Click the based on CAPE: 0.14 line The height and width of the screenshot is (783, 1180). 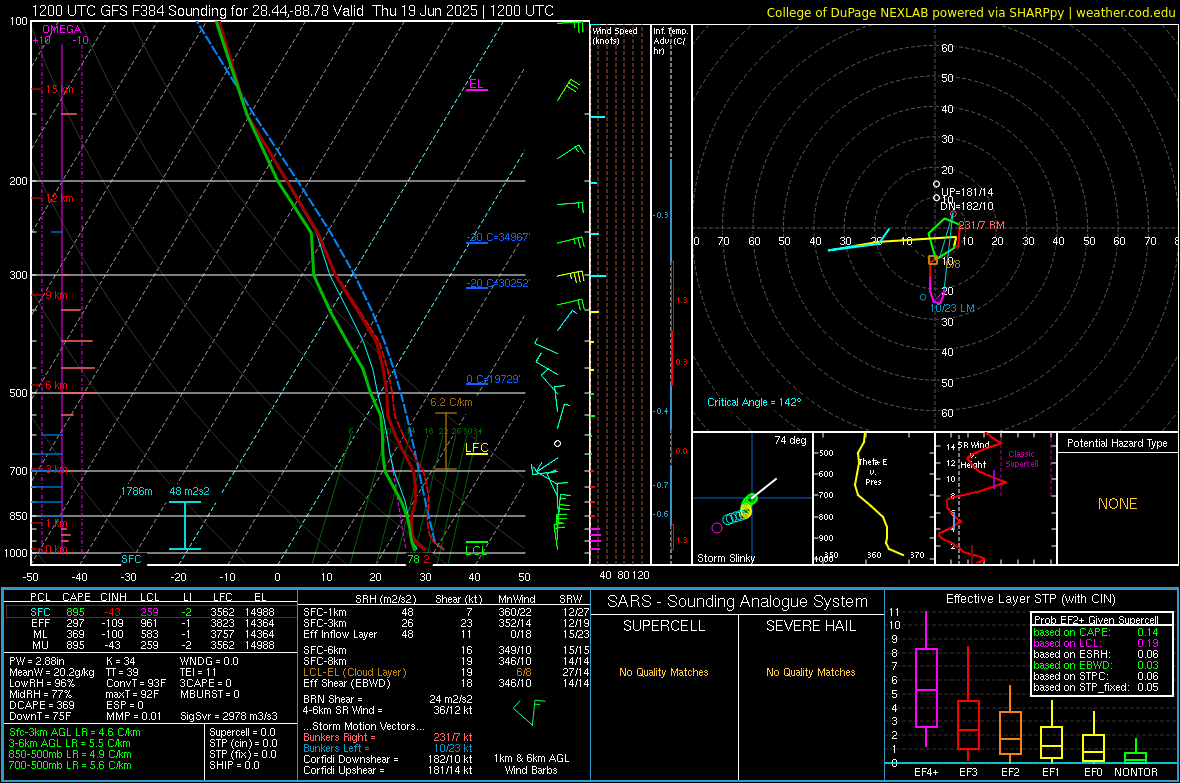(x=1096, y=632)
